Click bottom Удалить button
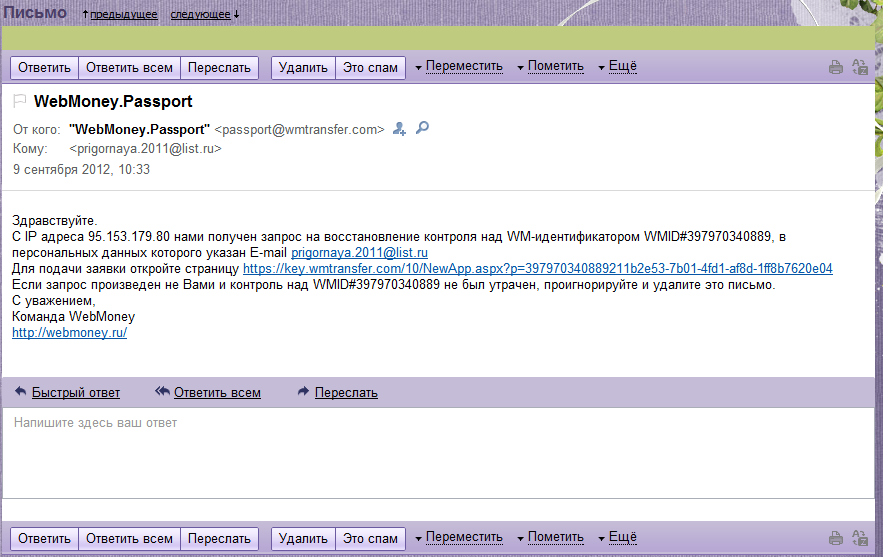The image size is (883, 557). click(303, 538)
